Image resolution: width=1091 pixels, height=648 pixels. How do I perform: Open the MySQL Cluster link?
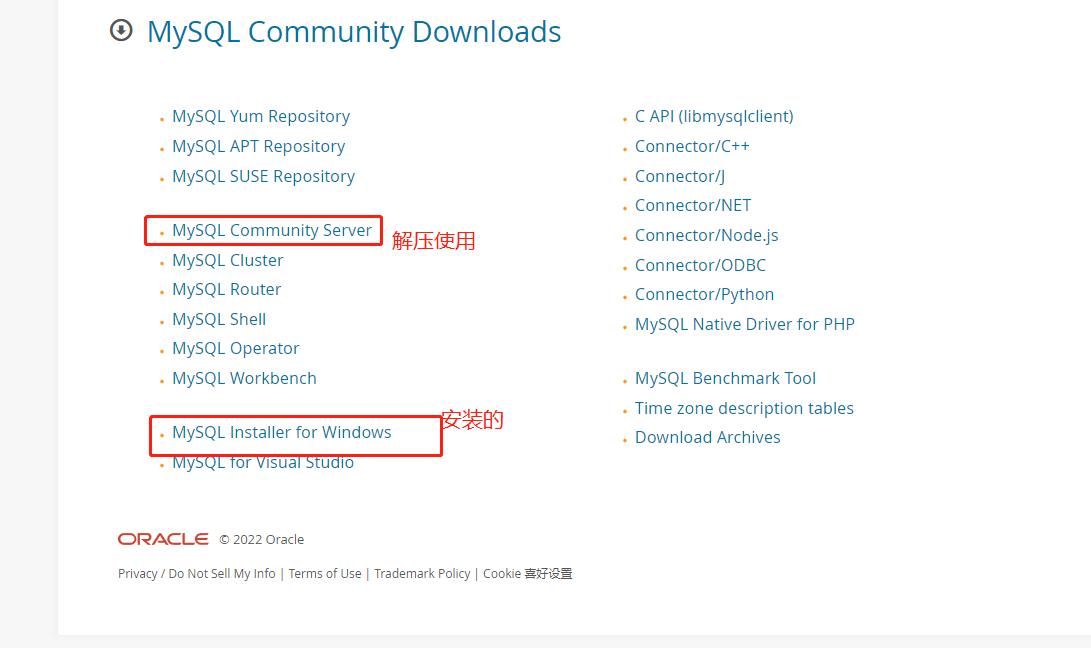(x=228, y=260)
